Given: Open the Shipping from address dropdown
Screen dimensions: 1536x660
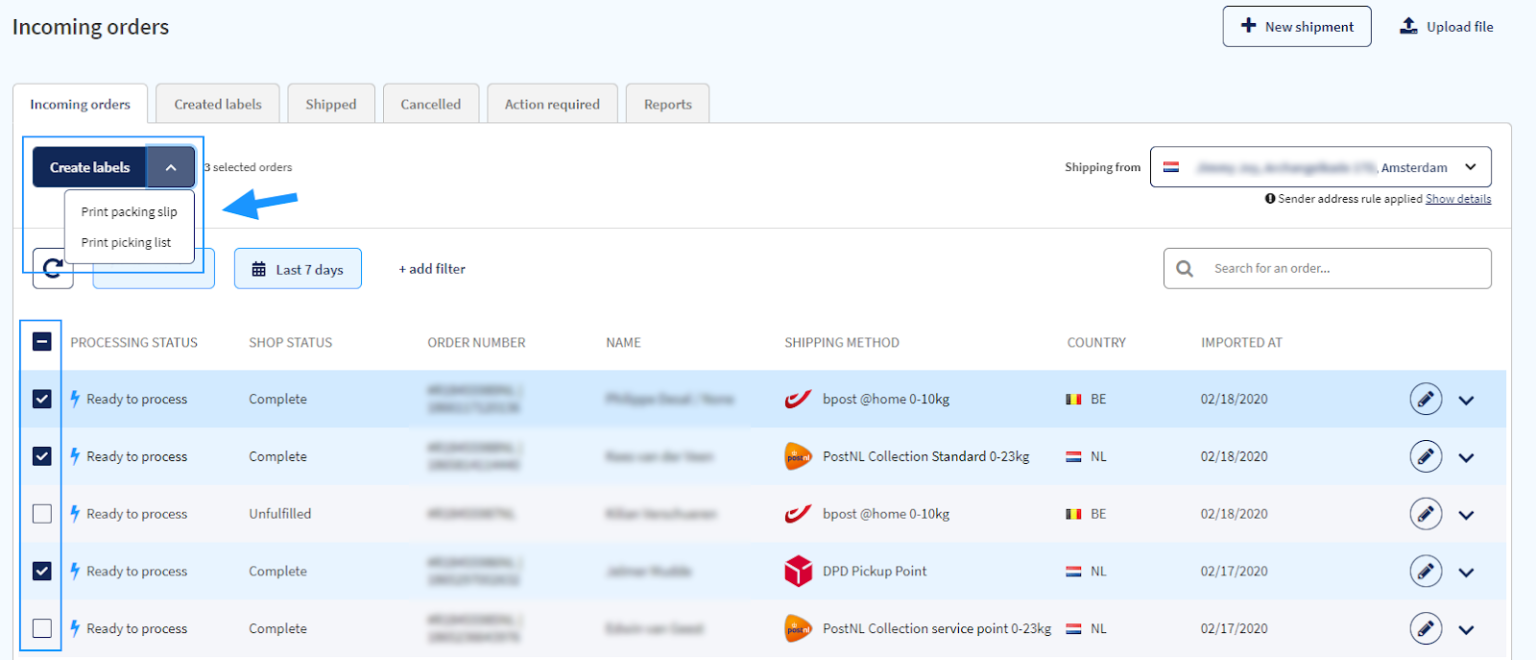Looking at the screenshot, I should tap(1471, 166).
